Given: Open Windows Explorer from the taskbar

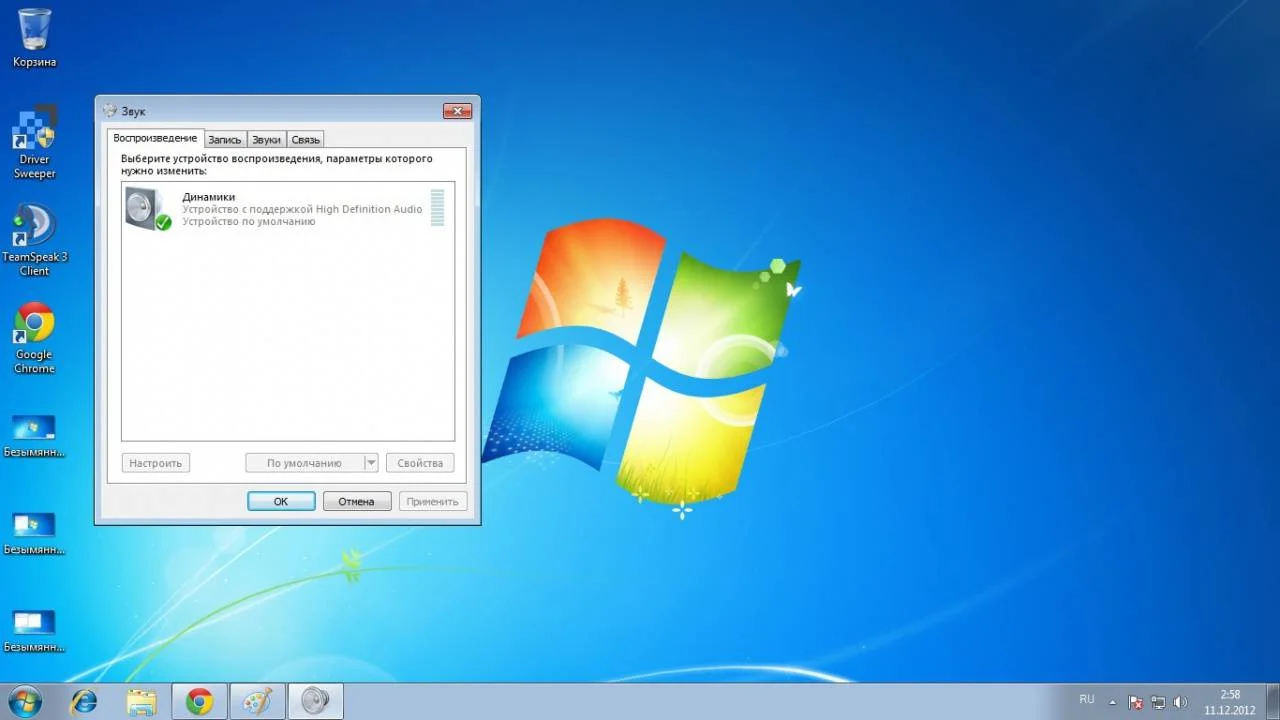Looking at the screenshot, I should point(142,702).
